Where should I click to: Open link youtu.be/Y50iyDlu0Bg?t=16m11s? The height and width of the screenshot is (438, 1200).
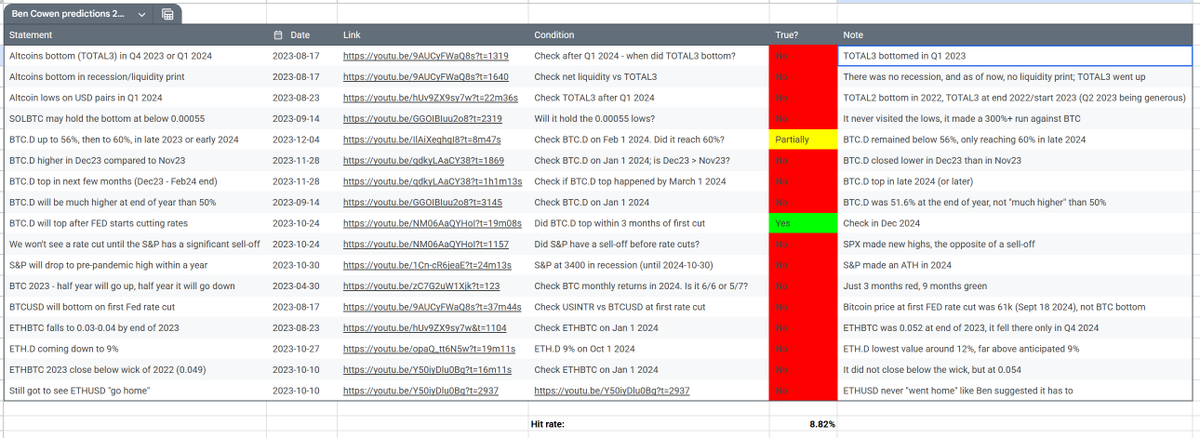coord(427,371)
